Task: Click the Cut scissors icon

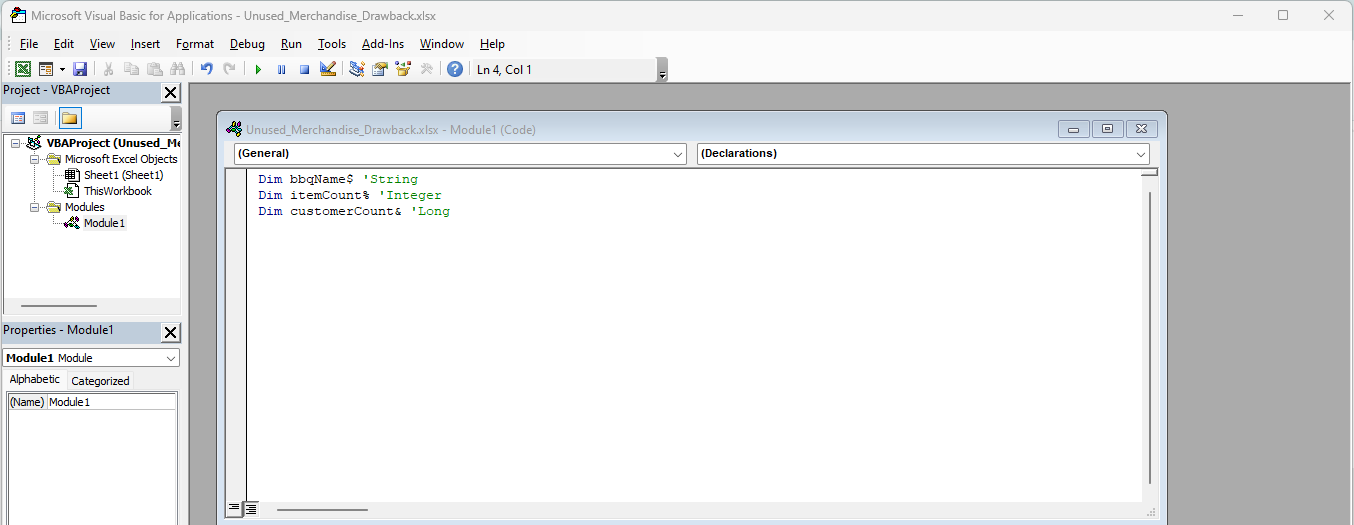Action: [108, 69]
